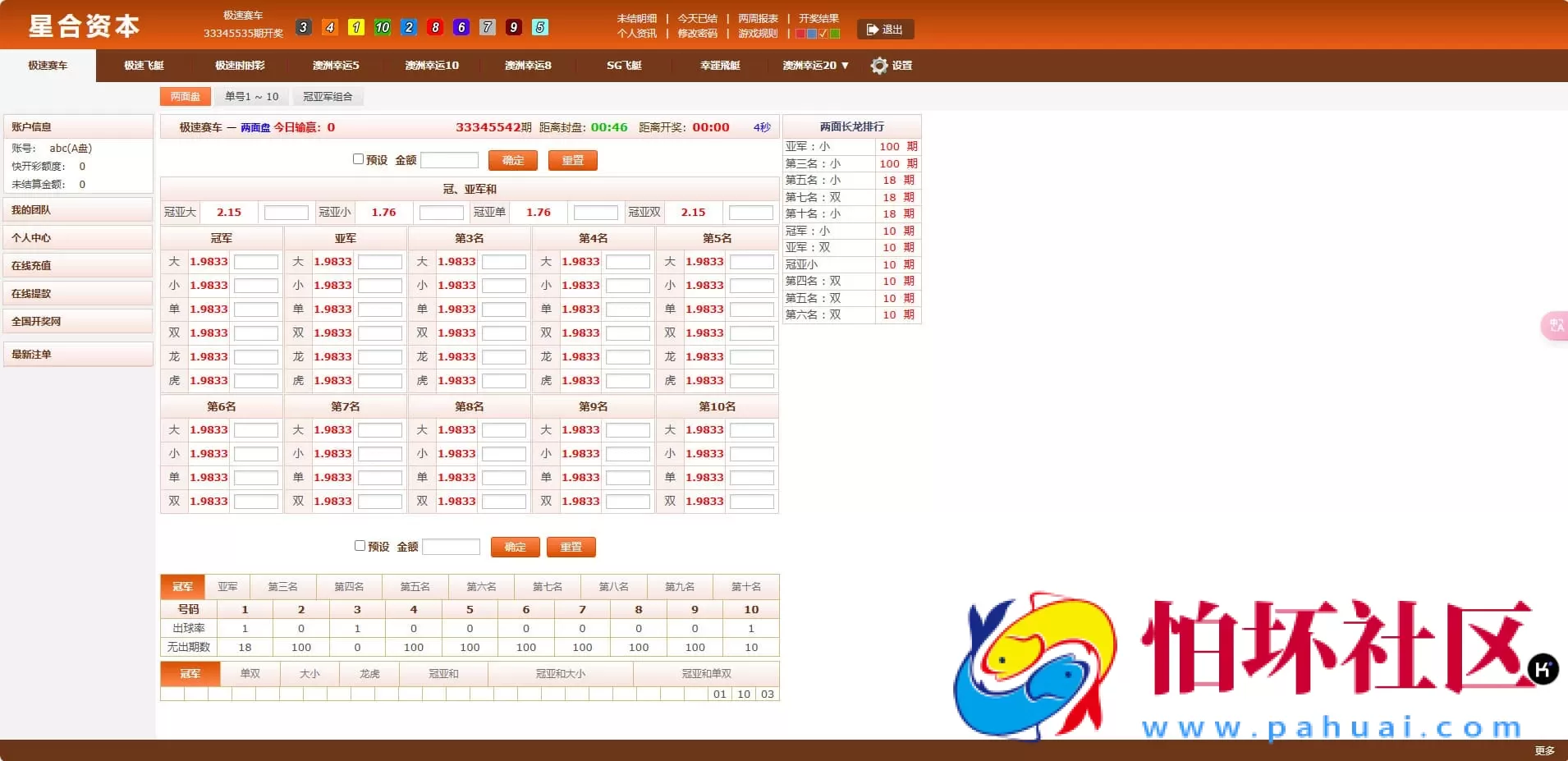Click the bottom 重置 button
Screen dimensions: 1568x761
571,547
